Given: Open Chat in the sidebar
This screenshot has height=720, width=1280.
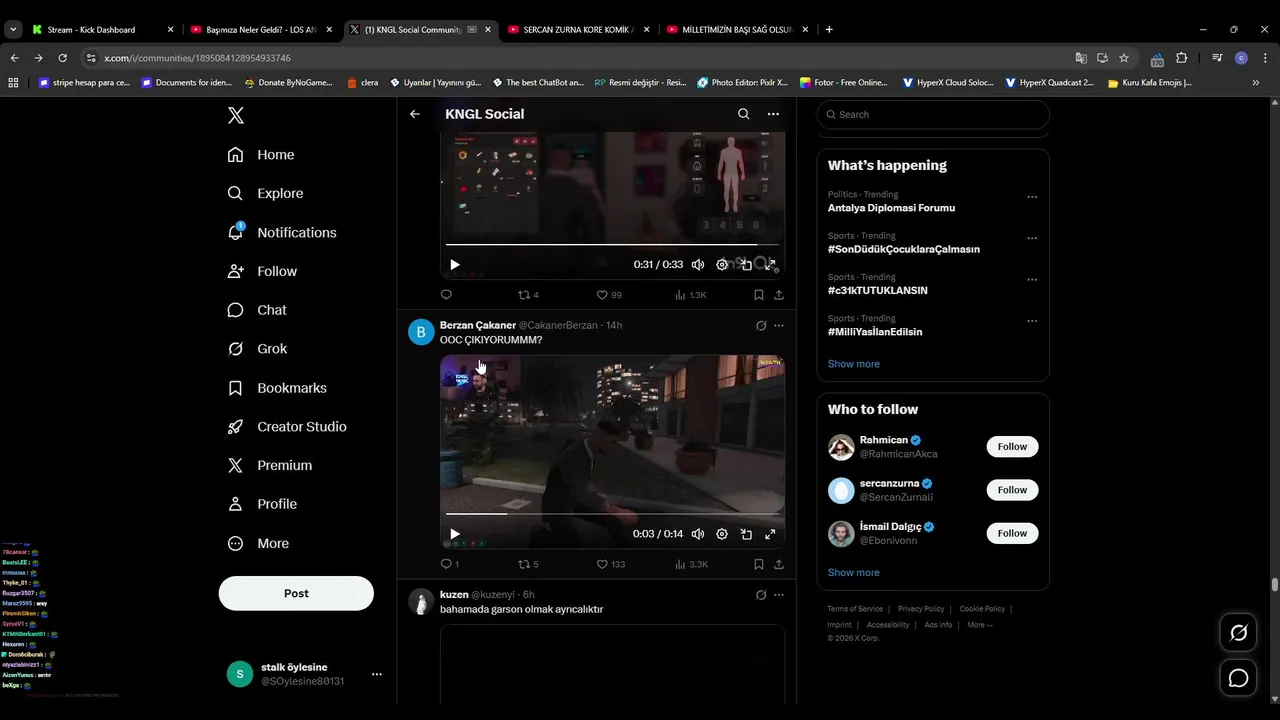Looking at the screenshot, I should (x=257, y=310).
